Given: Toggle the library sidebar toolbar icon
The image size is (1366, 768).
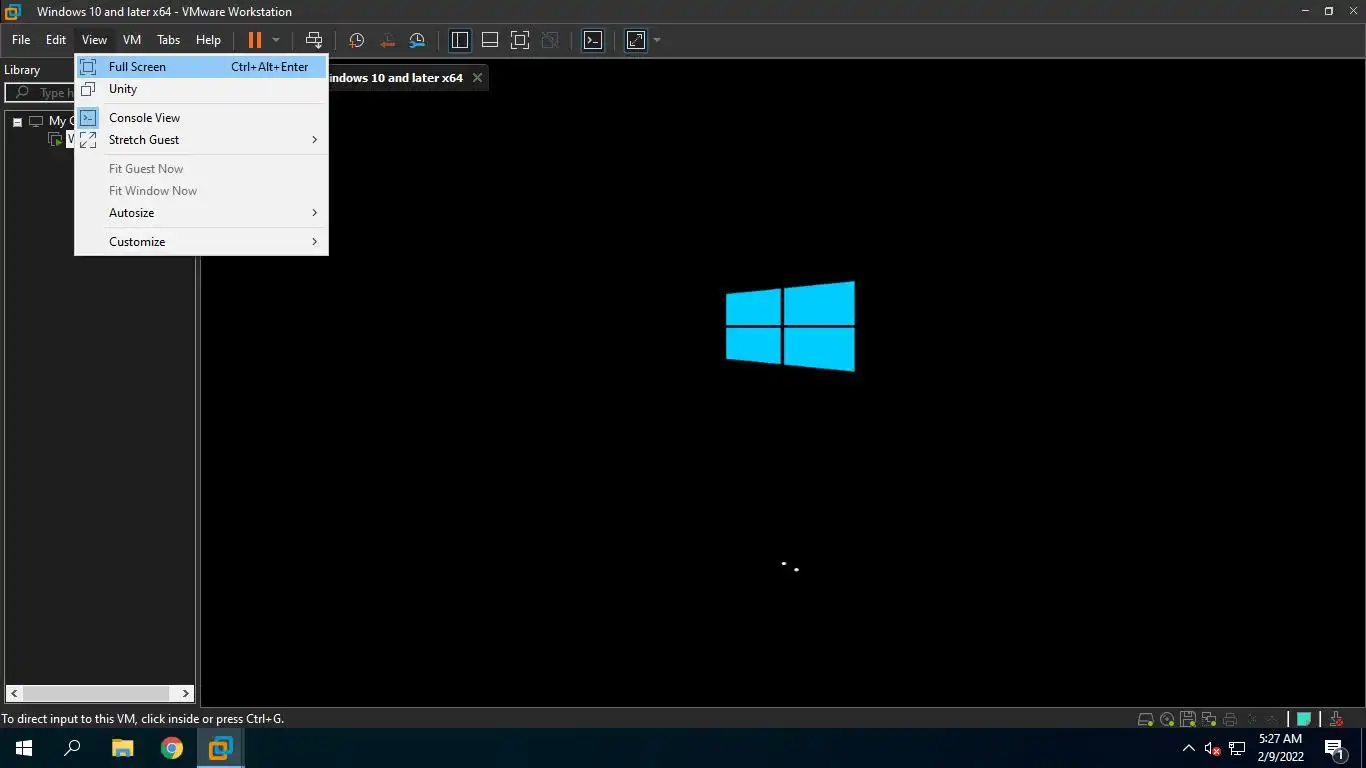Looking at the screenshot, I should (460, 40).
